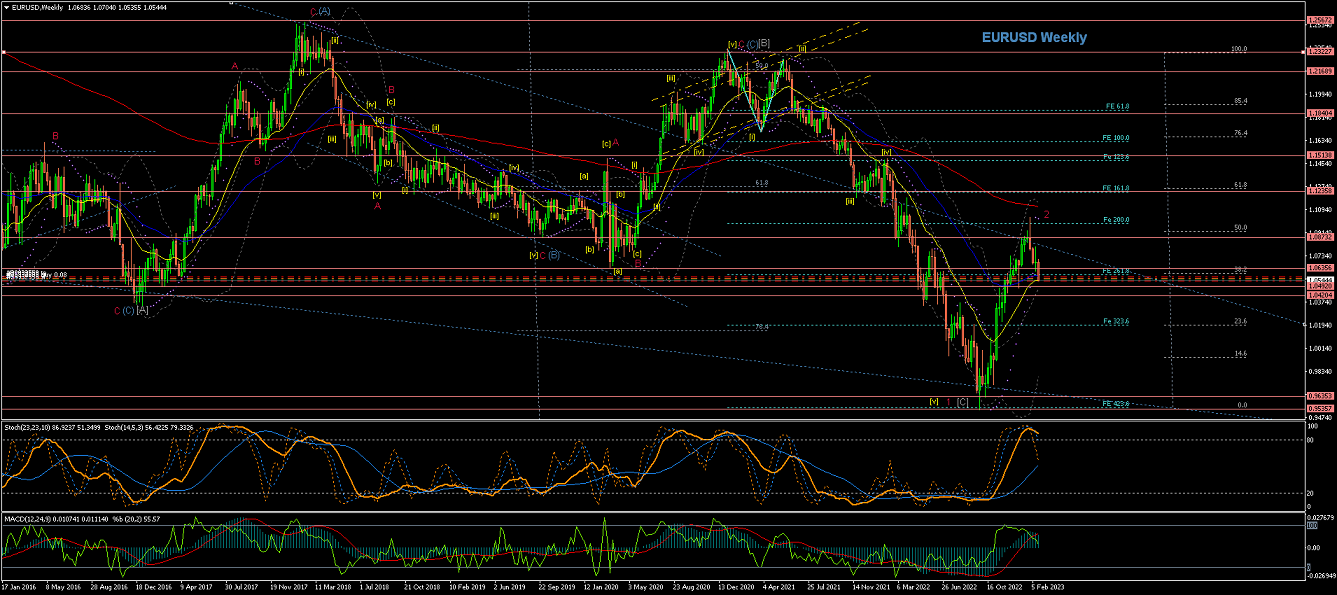
Task: Select the 1.08732 price level tag
Action: [1320, 237]
